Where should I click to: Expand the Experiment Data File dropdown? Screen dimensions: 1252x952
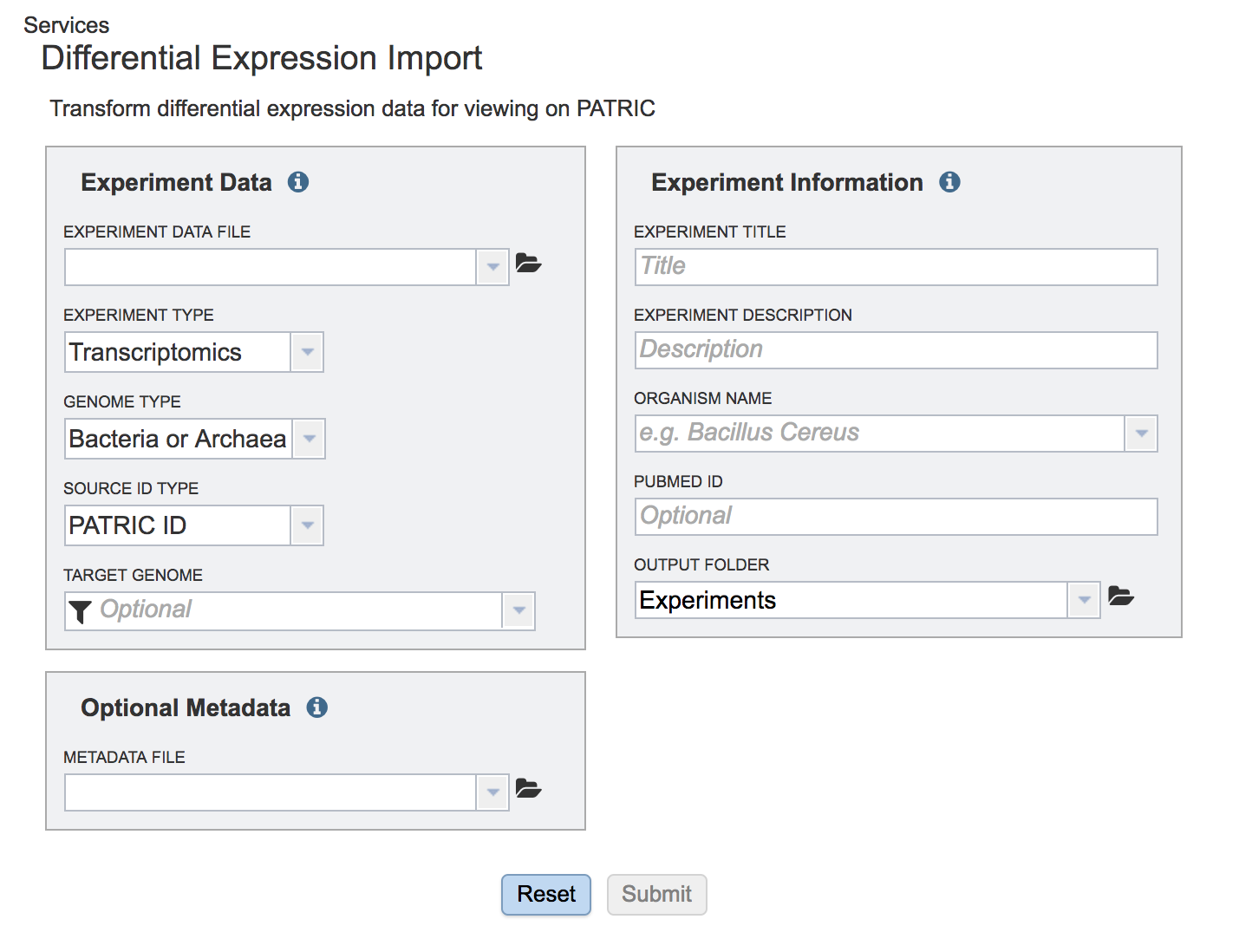click(x=492, y=267)
